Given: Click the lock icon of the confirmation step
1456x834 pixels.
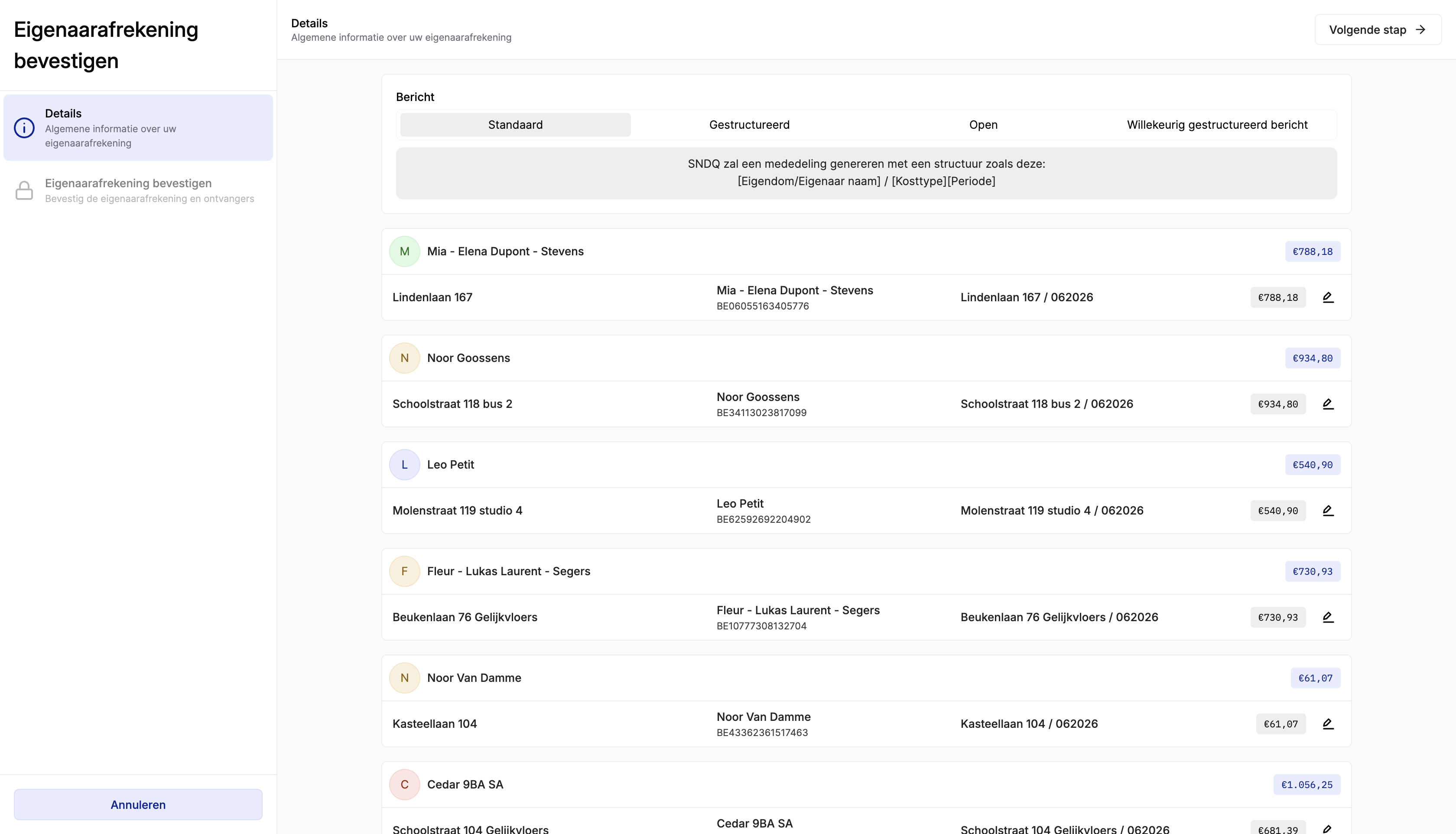Looking at the screenshot, I should pos(24,190).
